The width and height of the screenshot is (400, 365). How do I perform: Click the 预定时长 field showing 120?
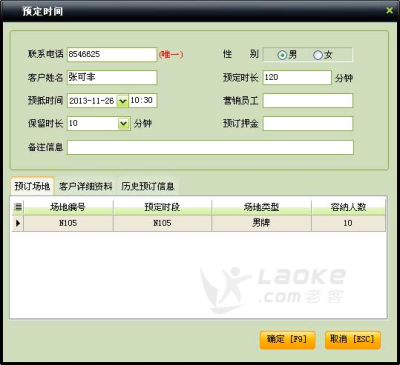(297, 77)
